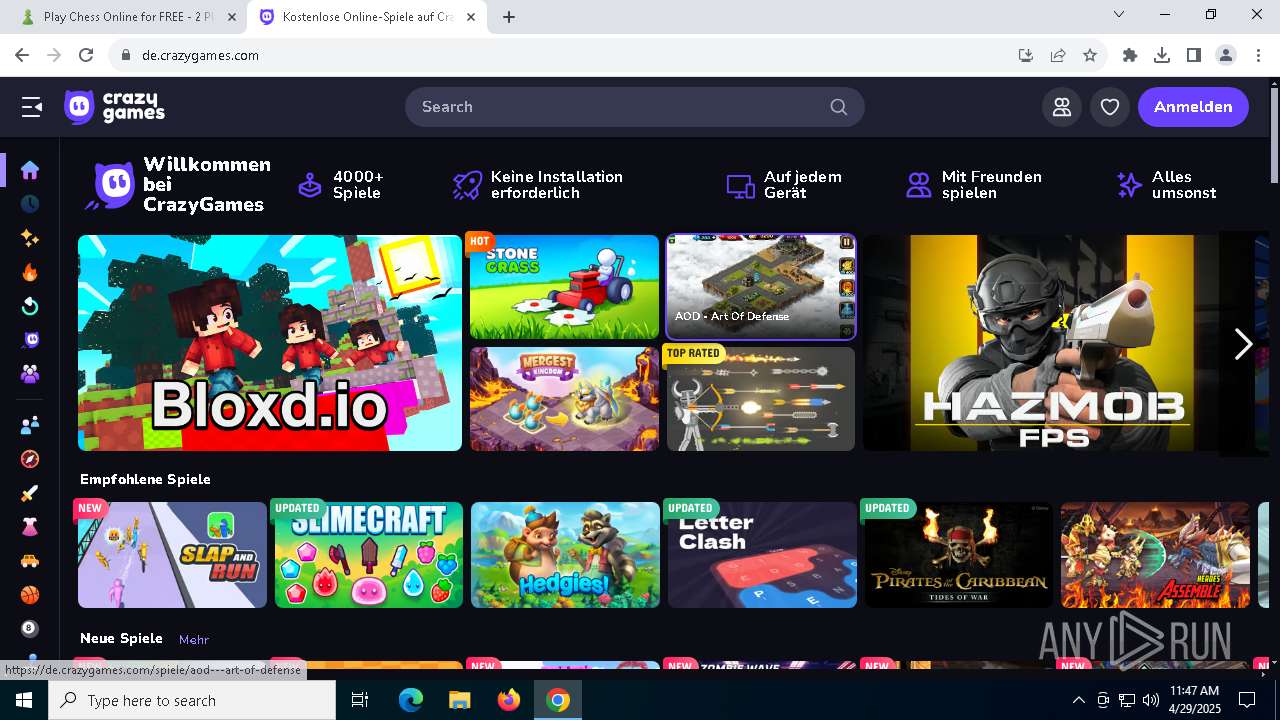Toggle Chrome side panel icon
Viewport: 1280px width, 720px height.
coord(1194,55)
